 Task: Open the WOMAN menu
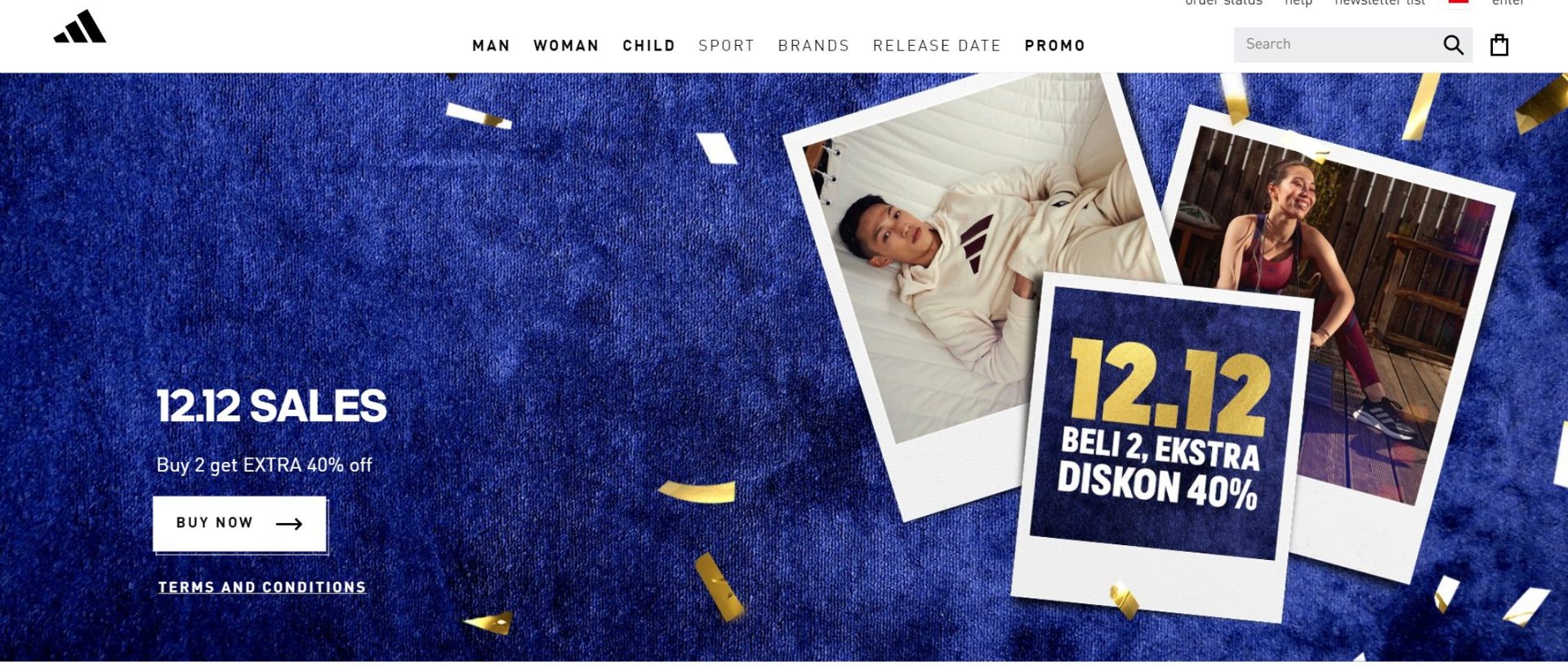tap(566, 46)
